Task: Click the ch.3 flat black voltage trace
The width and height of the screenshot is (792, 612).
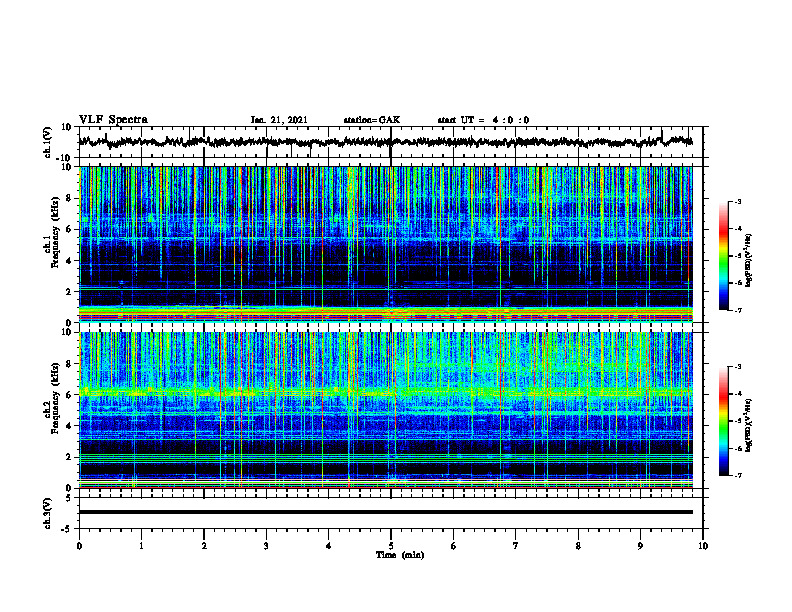Action: click(x=386, y=512)
